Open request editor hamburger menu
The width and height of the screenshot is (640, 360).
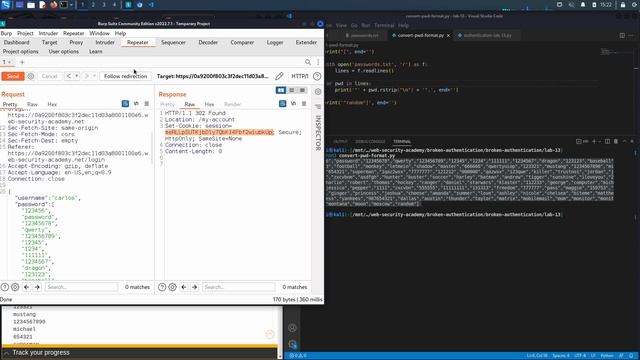[x=147, y=104]
